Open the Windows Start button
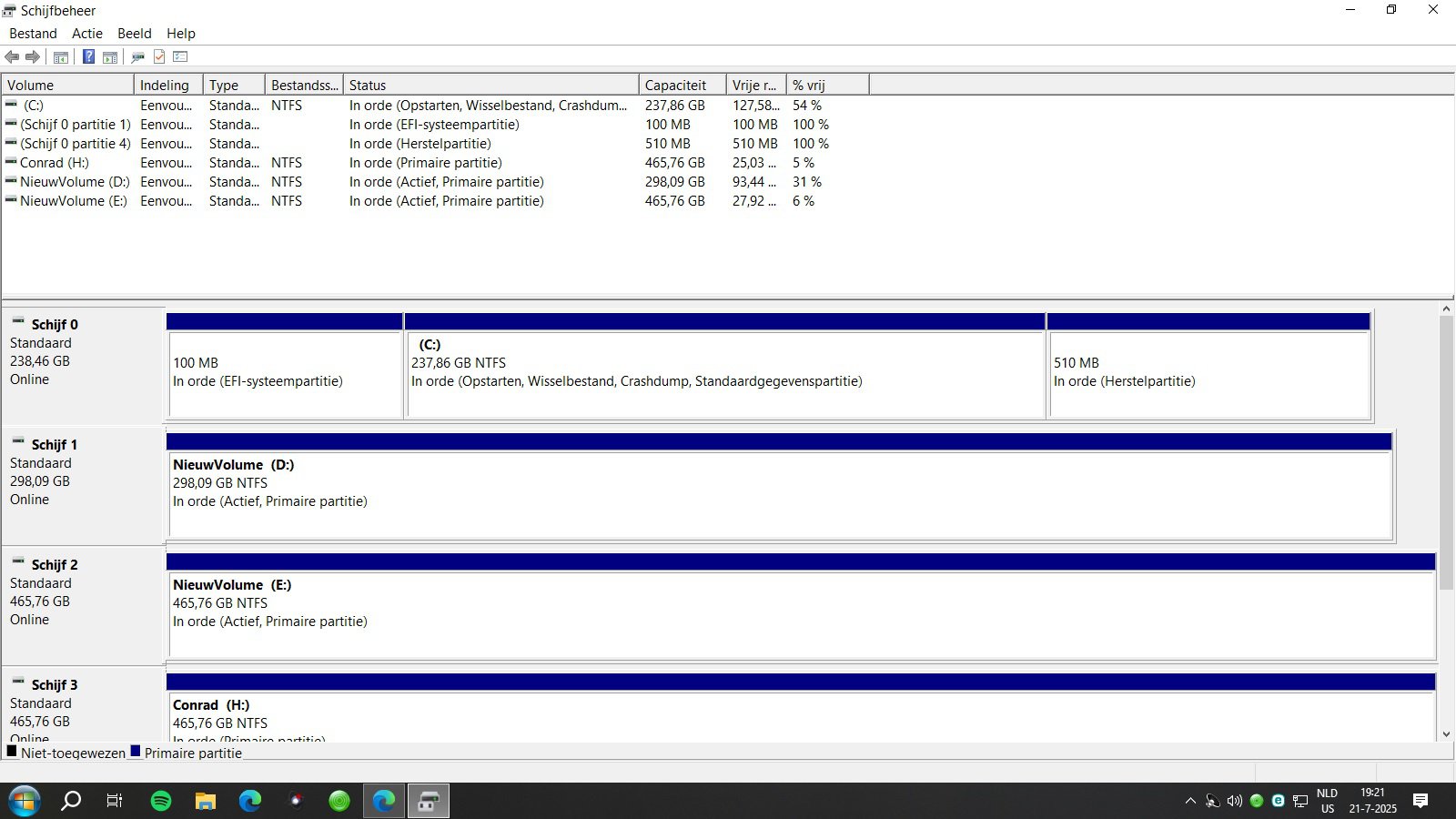This screenshot has height=819, width=1456. [25, 801]
